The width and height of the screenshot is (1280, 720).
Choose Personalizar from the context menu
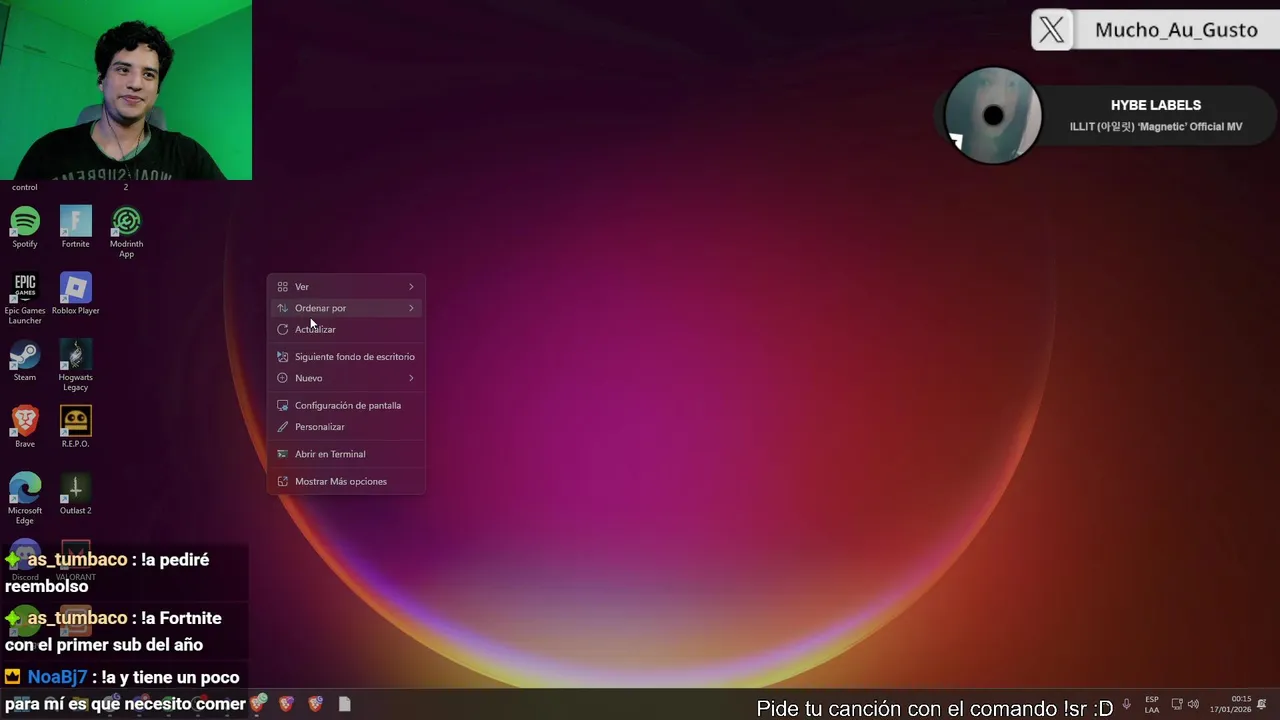pos(346,427)
